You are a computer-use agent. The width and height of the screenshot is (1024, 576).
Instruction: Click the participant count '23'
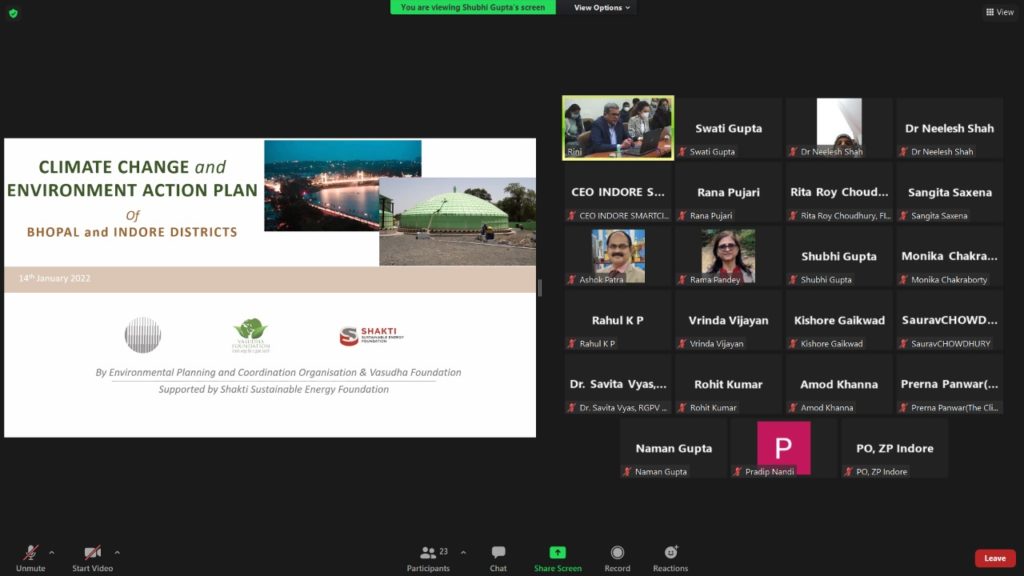tap(443, 552)
